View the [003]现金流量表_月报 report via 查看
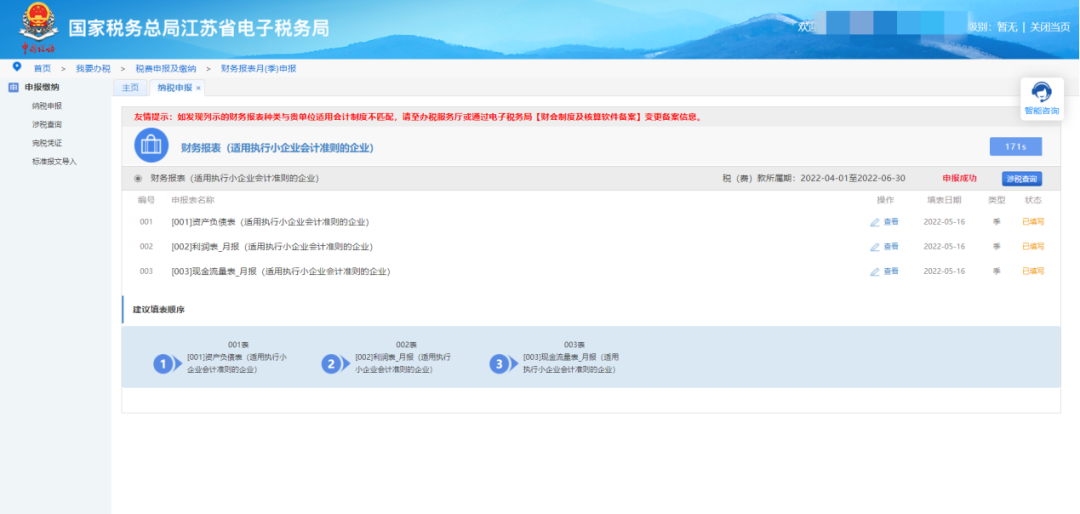 click(x=884, y=271)
